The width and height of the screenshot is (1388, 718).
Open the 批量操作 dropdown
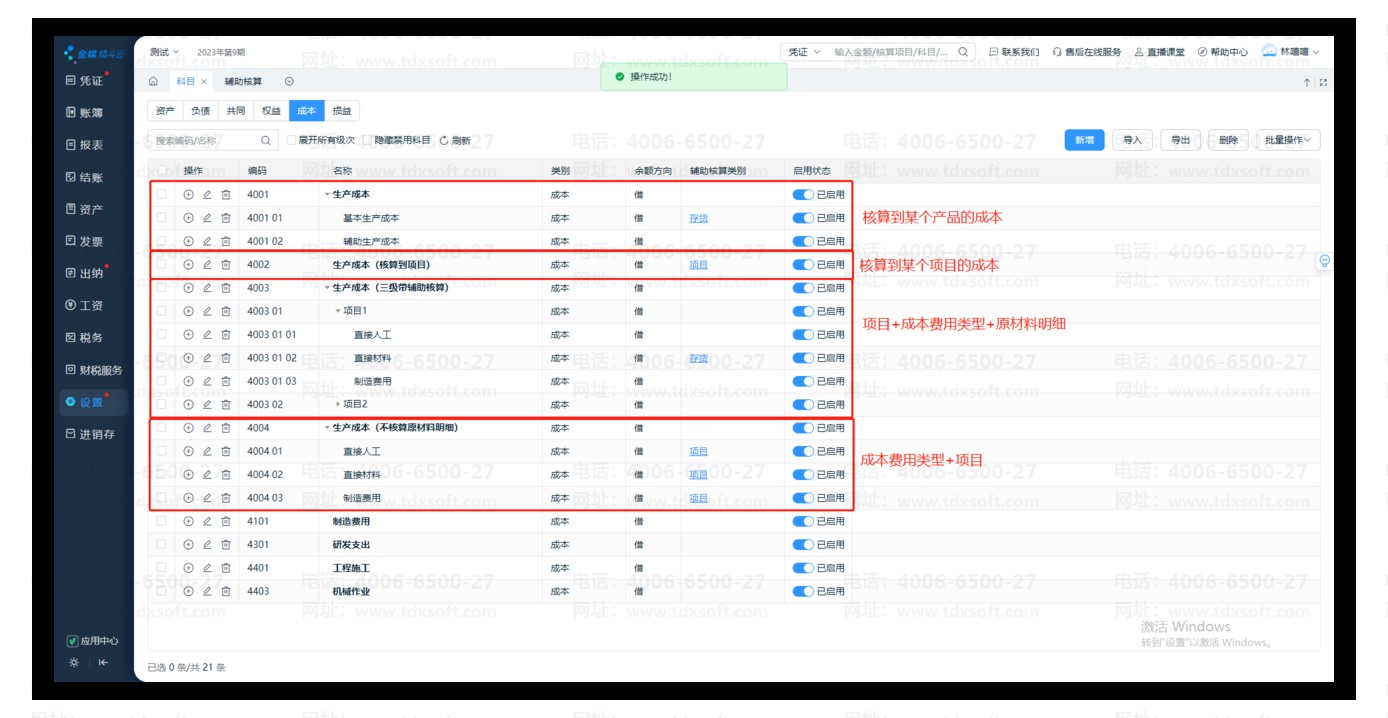pos(1291,141)
